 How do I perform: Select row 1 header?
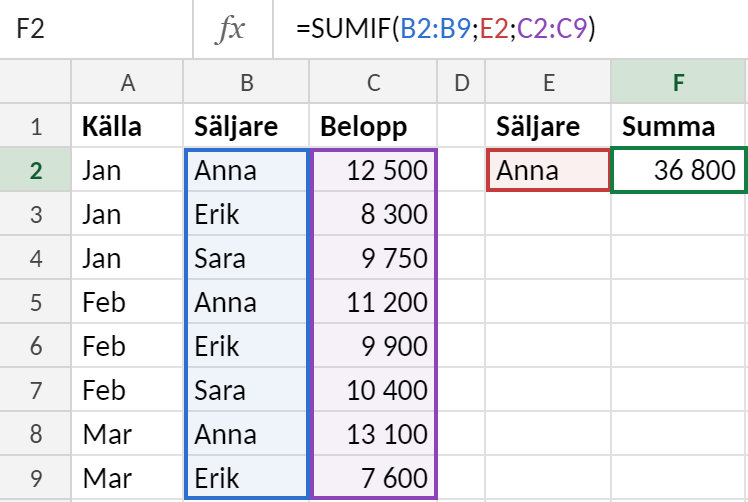tap(35, 126)
